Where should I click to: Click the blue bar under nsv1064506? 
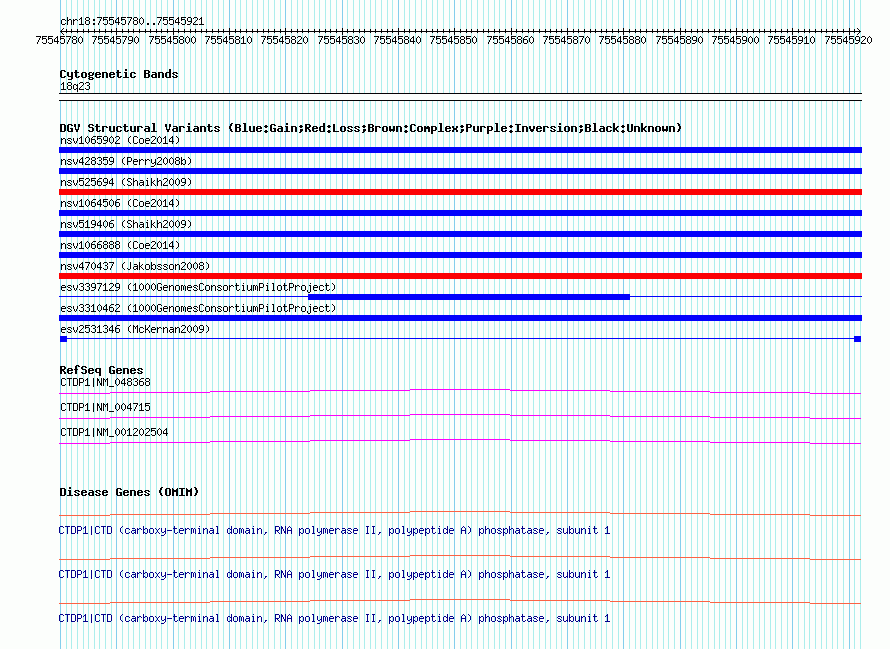pyautogui.click(x=460, y=213)
